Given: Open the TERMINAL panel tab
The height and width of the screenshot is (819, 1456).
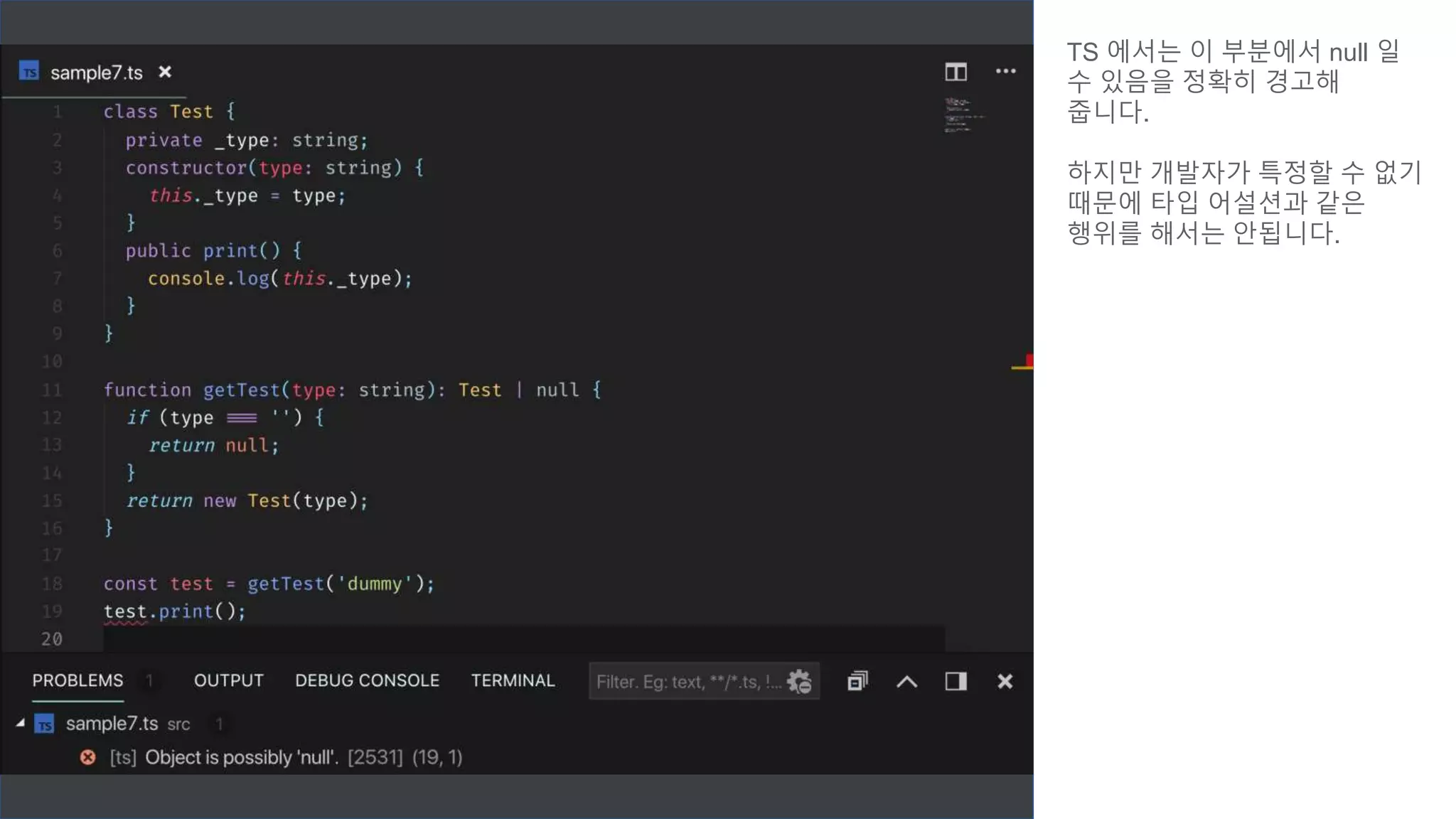Looking at the screenshot, I should point(513,680).
